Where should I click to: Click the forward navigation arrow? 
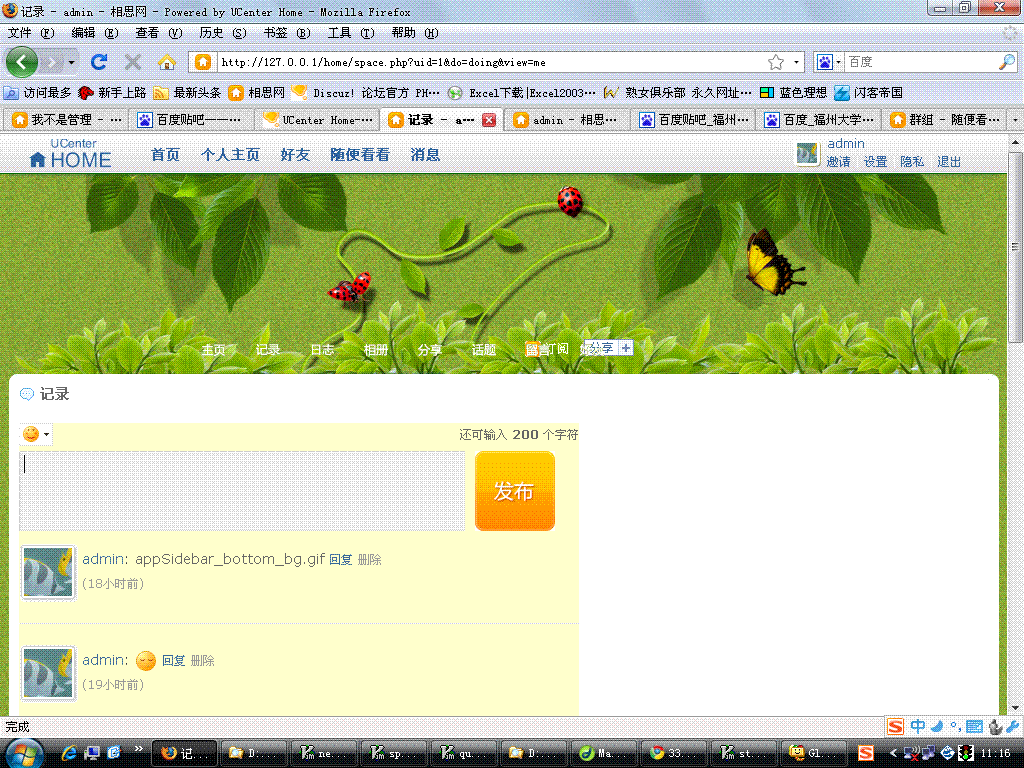(x=52, y=63)
